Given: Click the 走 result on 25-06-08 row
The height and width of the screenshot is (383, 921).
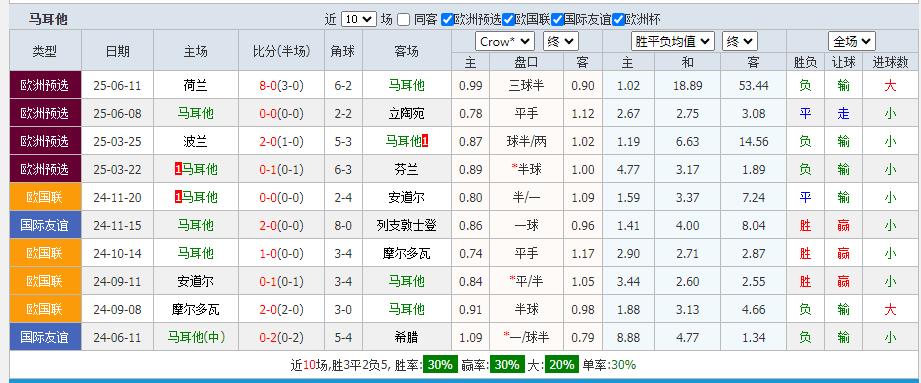Looking at the screenshot, I should tap(843, 113).
